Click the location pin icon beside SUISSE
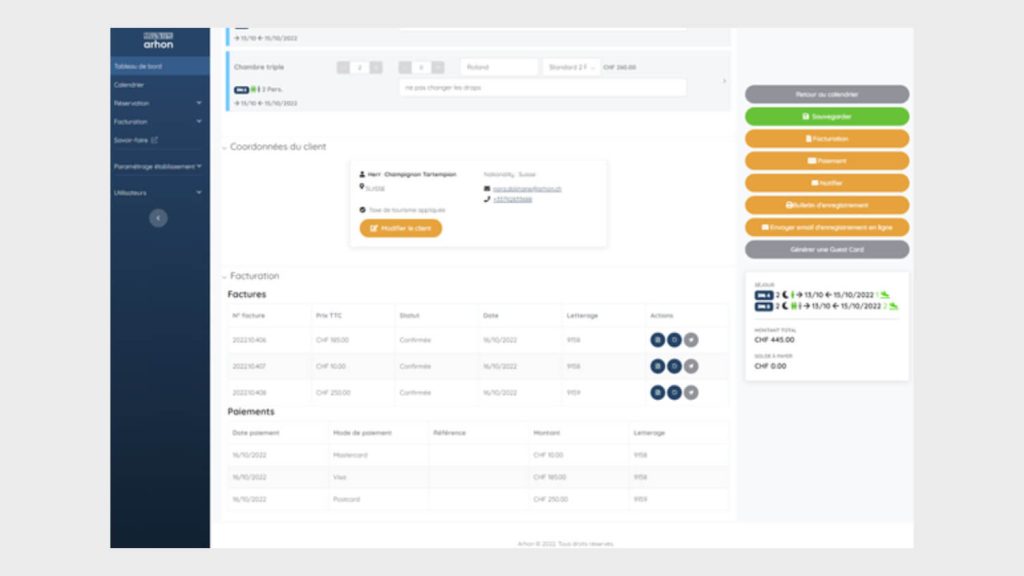The image size is (1024, 576). pyautogui.click(x=362, y=187)
